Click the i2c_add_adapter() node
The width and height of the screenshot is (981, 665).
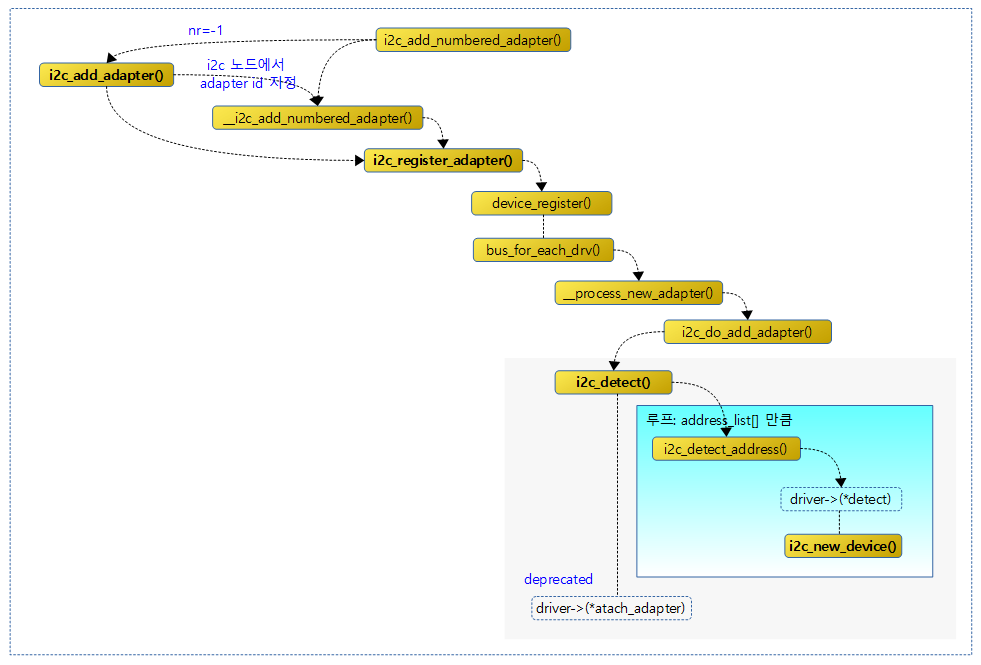pos(106,75)
